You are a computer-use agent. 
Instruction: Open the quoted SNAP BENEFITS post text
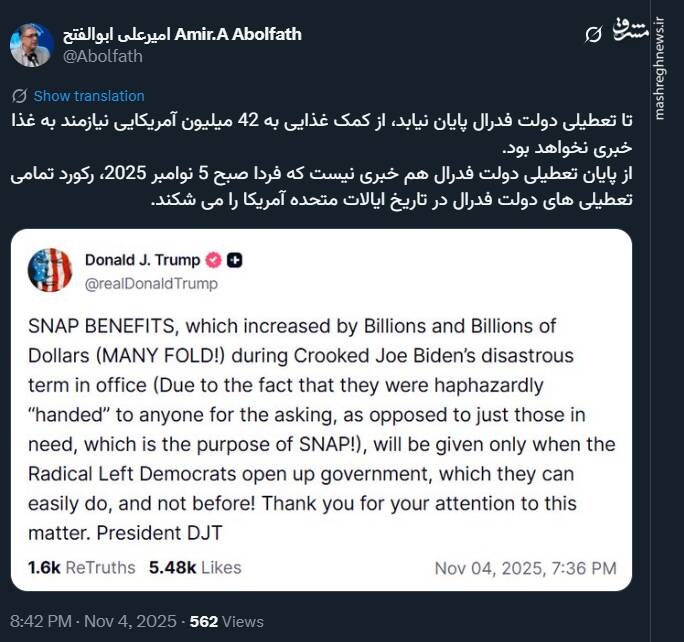321,429
